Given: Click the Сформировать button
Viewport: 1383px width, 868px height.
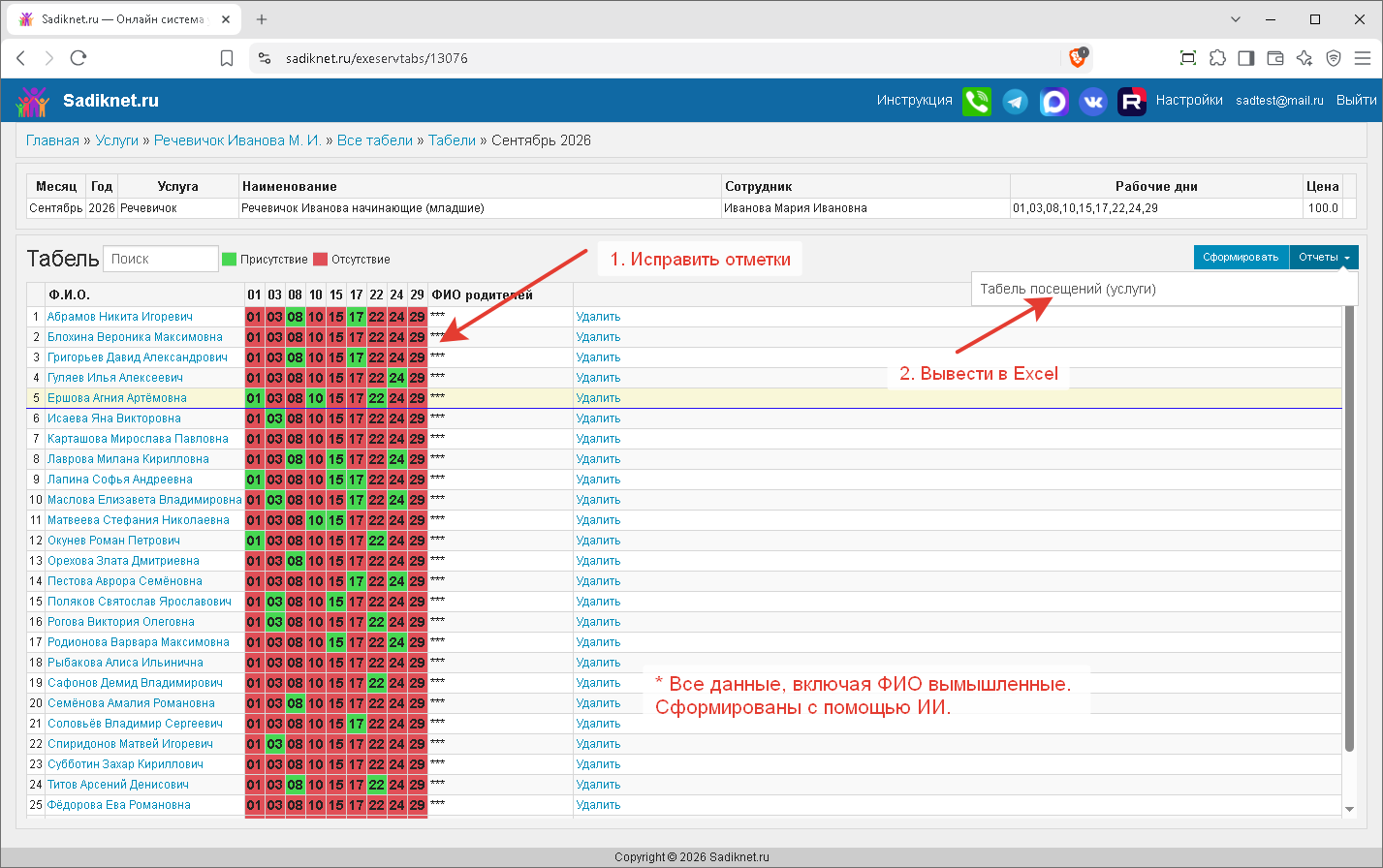Looking at the screenshot, I should pos(1241,257).
